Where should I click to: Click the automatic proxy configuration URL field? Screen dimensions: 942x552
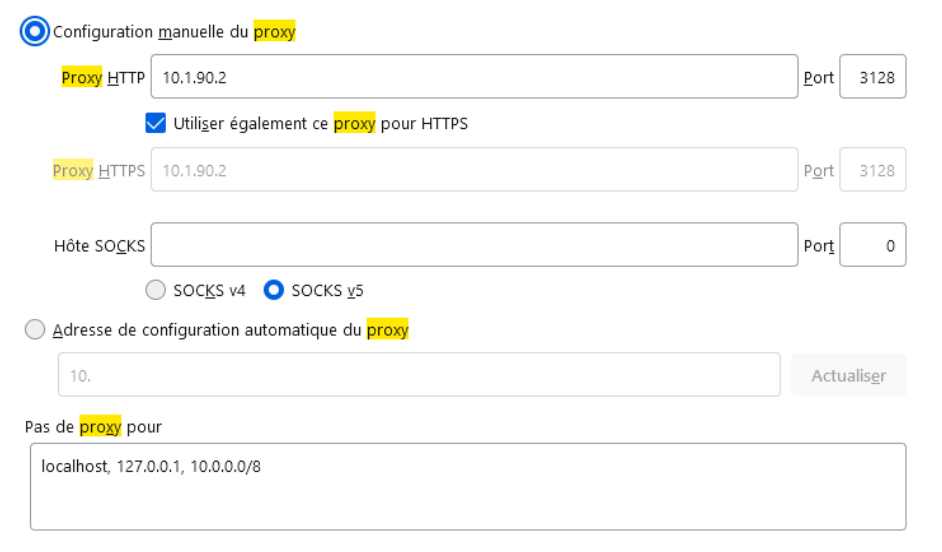(418, 376)
